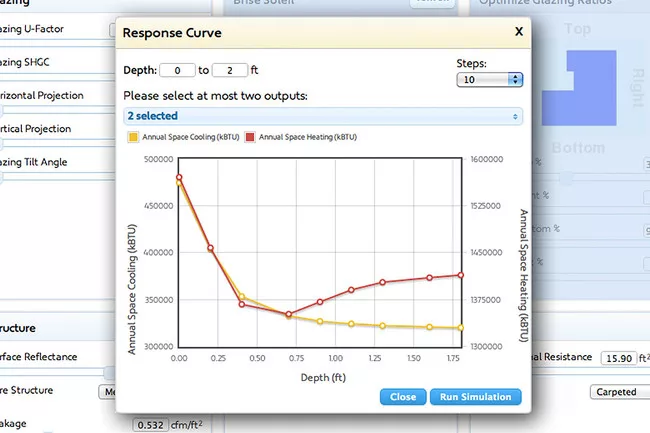Open the Carpeted dropdown in background
The width and height of the screenshot is (650, 433).
click(x=620, y=392)
